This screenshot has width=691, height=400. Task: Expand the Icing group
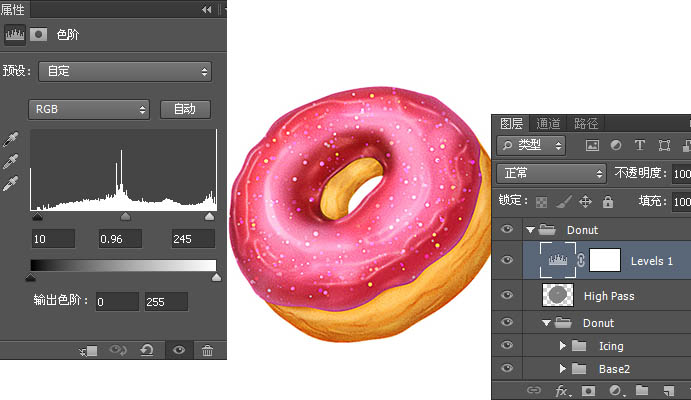point(563,346)
